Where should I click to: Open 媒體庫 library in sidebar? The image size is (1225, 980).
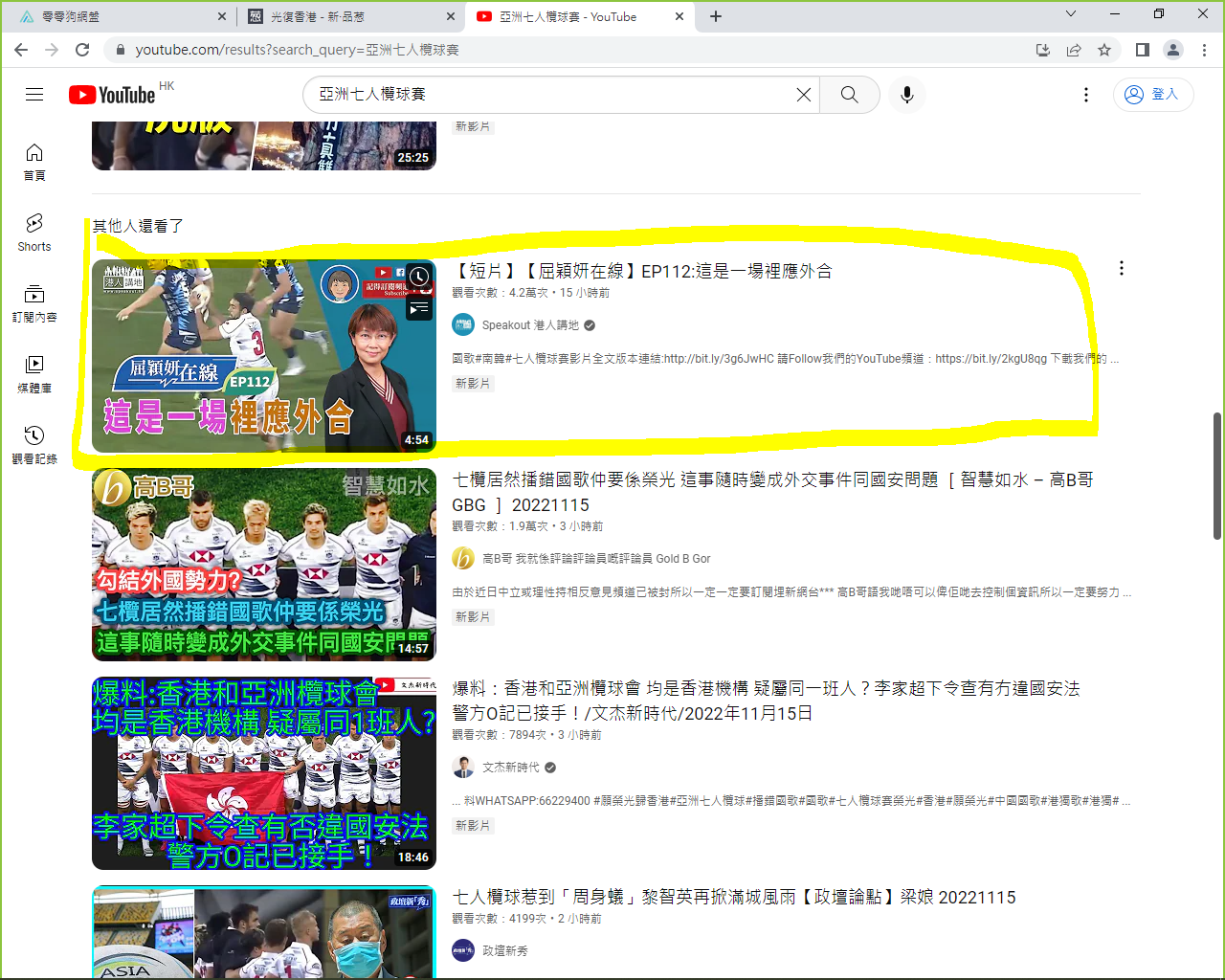34,374
